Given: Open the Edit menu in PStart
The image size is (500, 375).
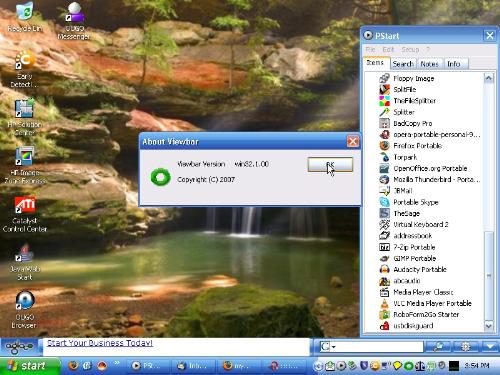Looking at the screenshot, I should pyautogui.click(x=388, y=50).
